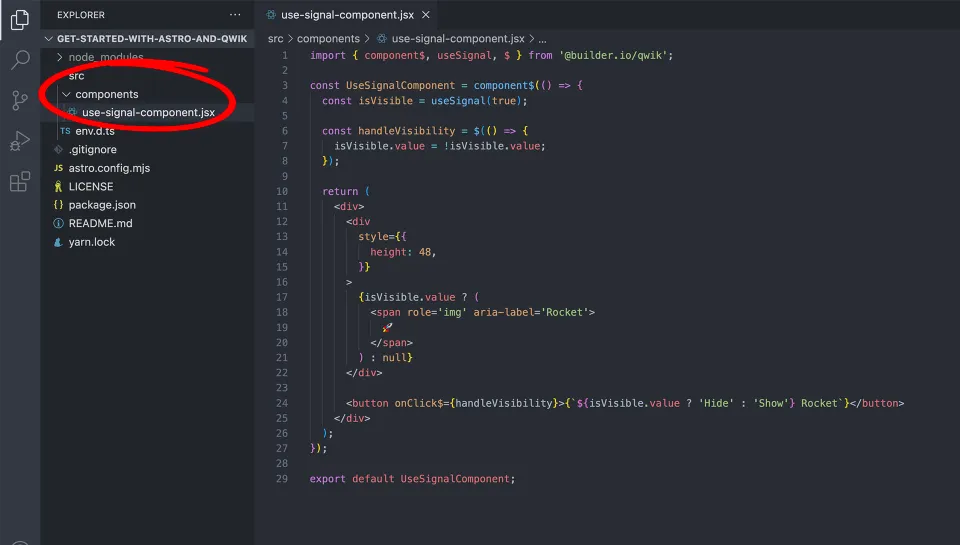Click 'useSignal(true)' on line 4
Image resolution: width=960 pixels, height=545 pixels.
click(476, 100)
